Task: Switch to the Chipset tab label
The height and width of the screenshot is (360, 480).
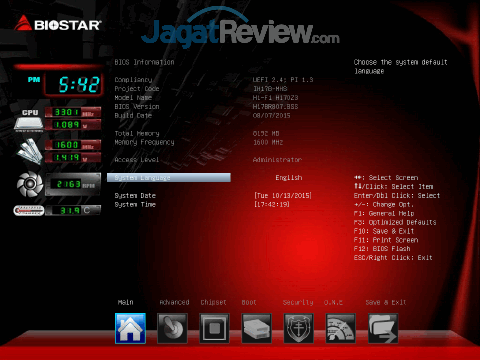Action: pos(213,302)
